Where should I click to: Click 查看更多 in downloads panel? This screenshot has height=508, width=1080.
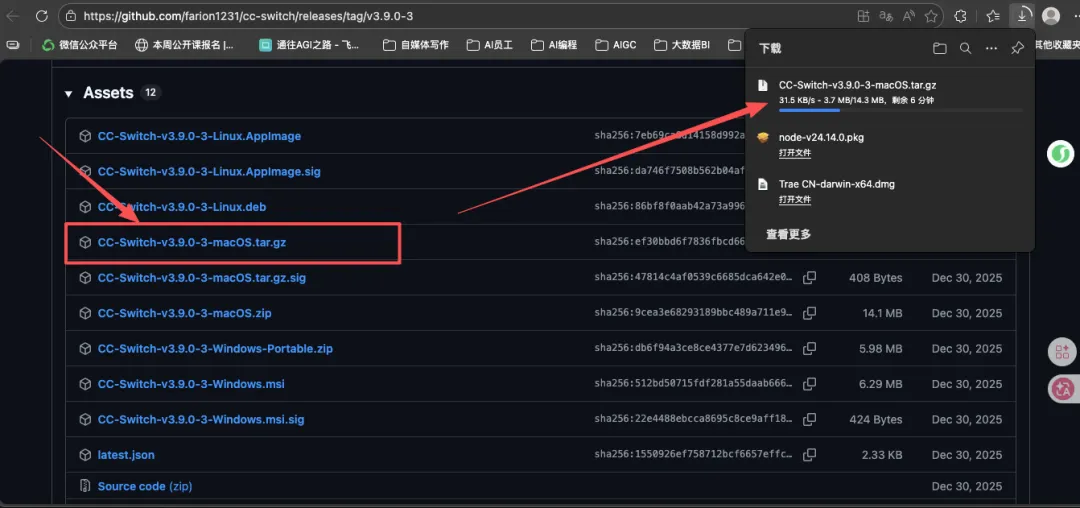pos(789,235)
